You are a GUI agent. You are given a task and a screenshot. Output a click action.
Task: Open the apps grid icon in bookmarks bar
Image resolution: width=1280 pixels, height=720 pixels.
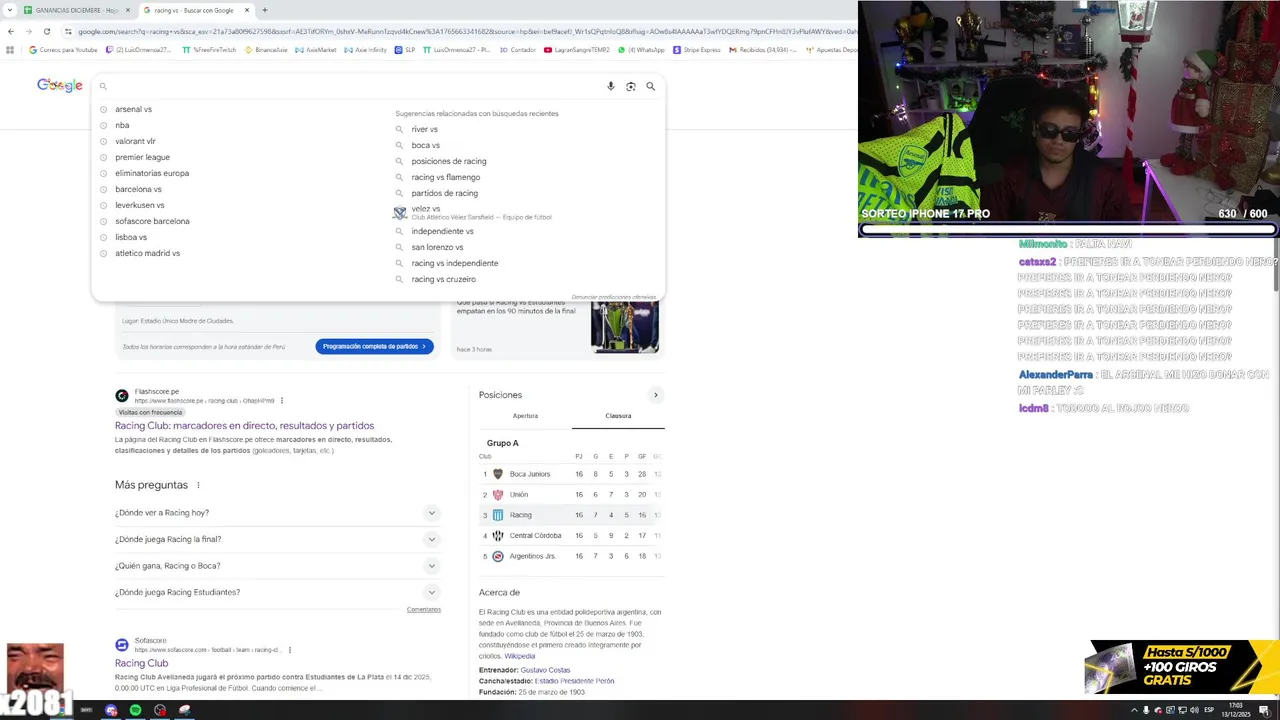coord(10,49)
